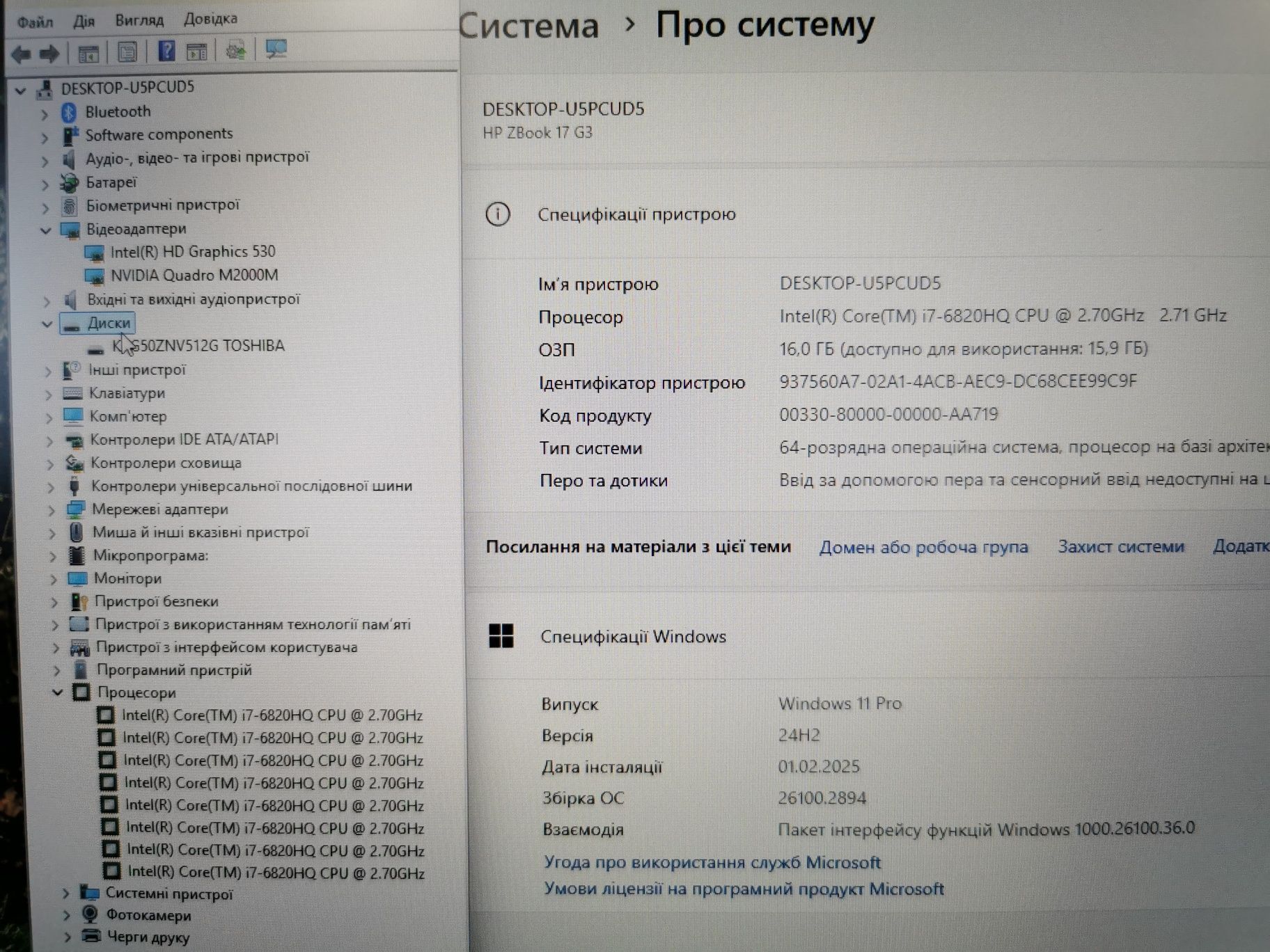Viewport: 1270px width, 952px height.
Task: Click the Help question mark toolbar icon
Action: [166, 51]
